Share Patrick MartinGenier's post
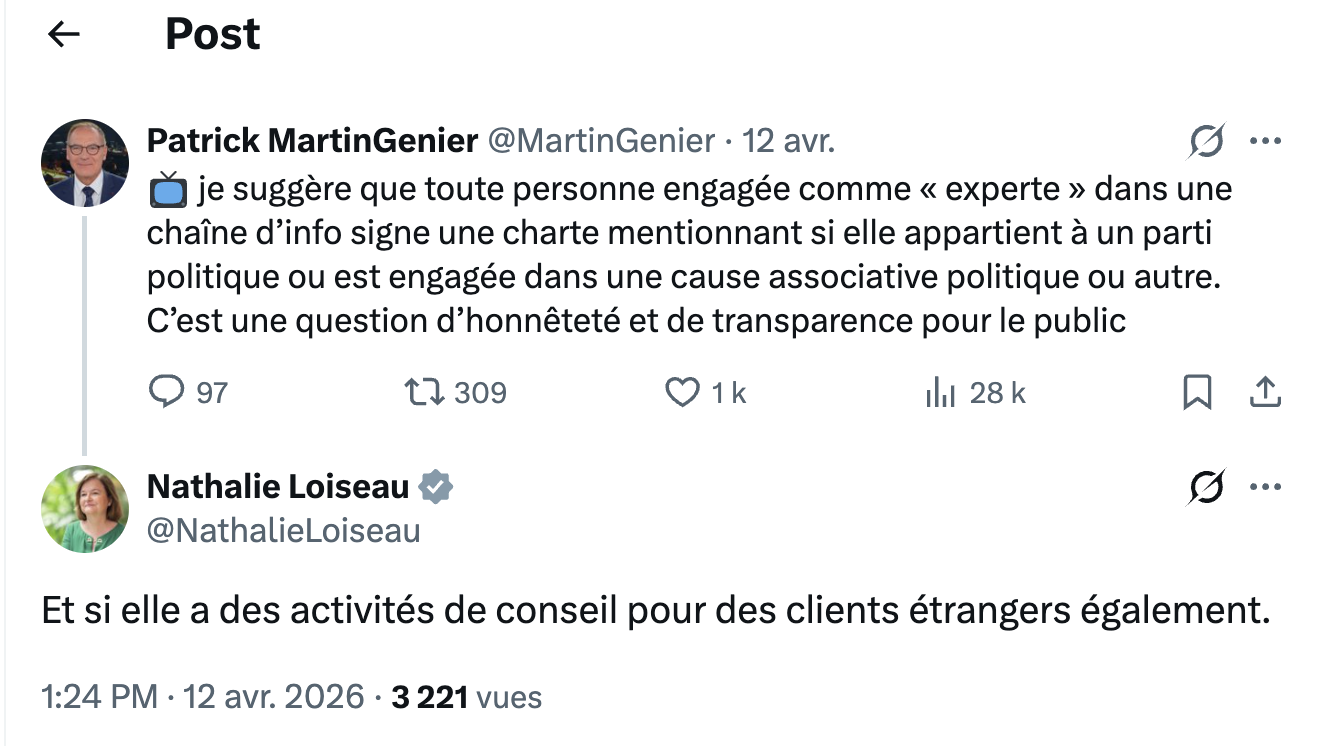The image size is (1322, 746). (x=1266, y=393)
